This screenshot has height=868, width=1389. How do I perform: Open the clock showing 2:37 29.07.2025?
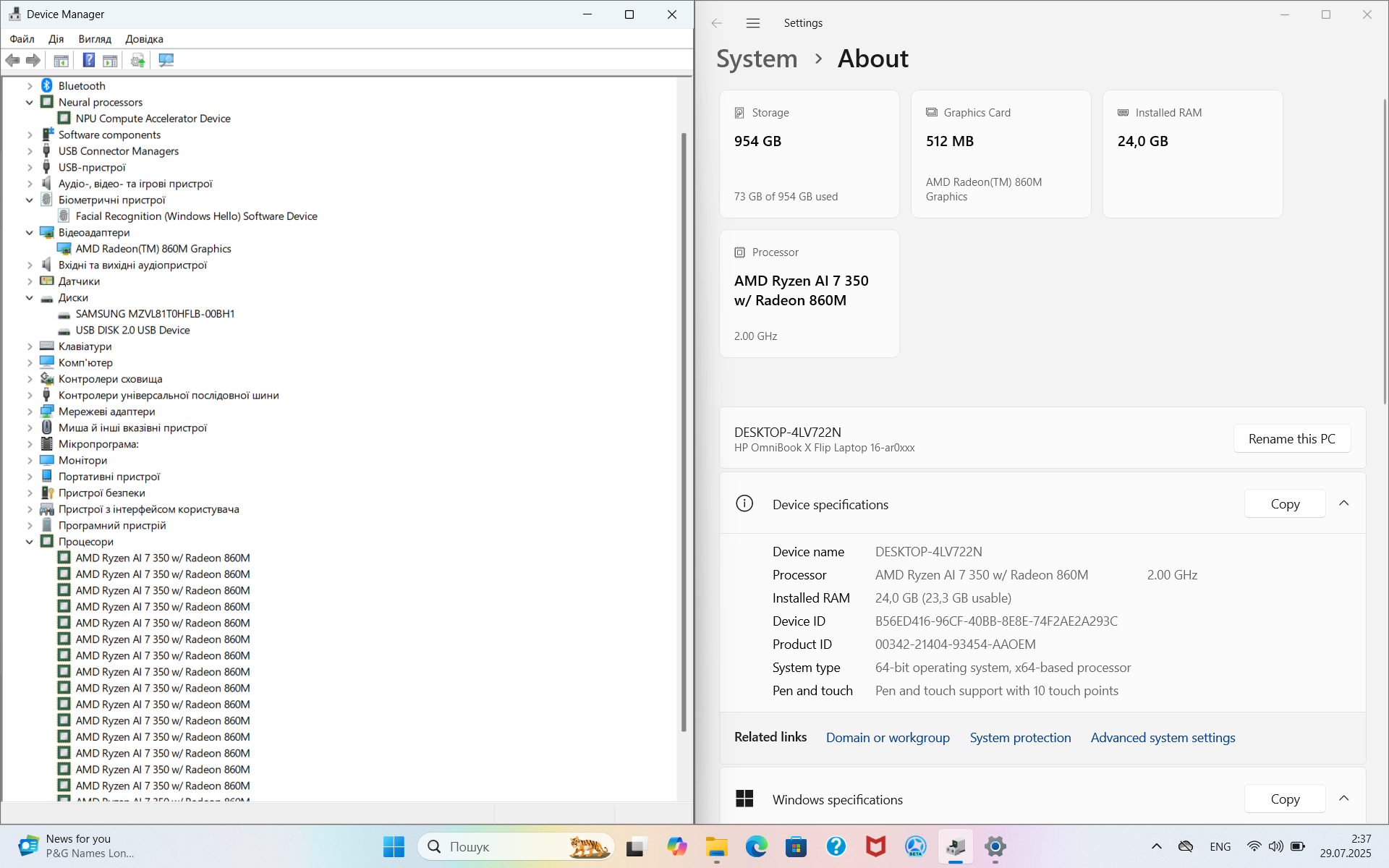click(x=1346, y=846)
